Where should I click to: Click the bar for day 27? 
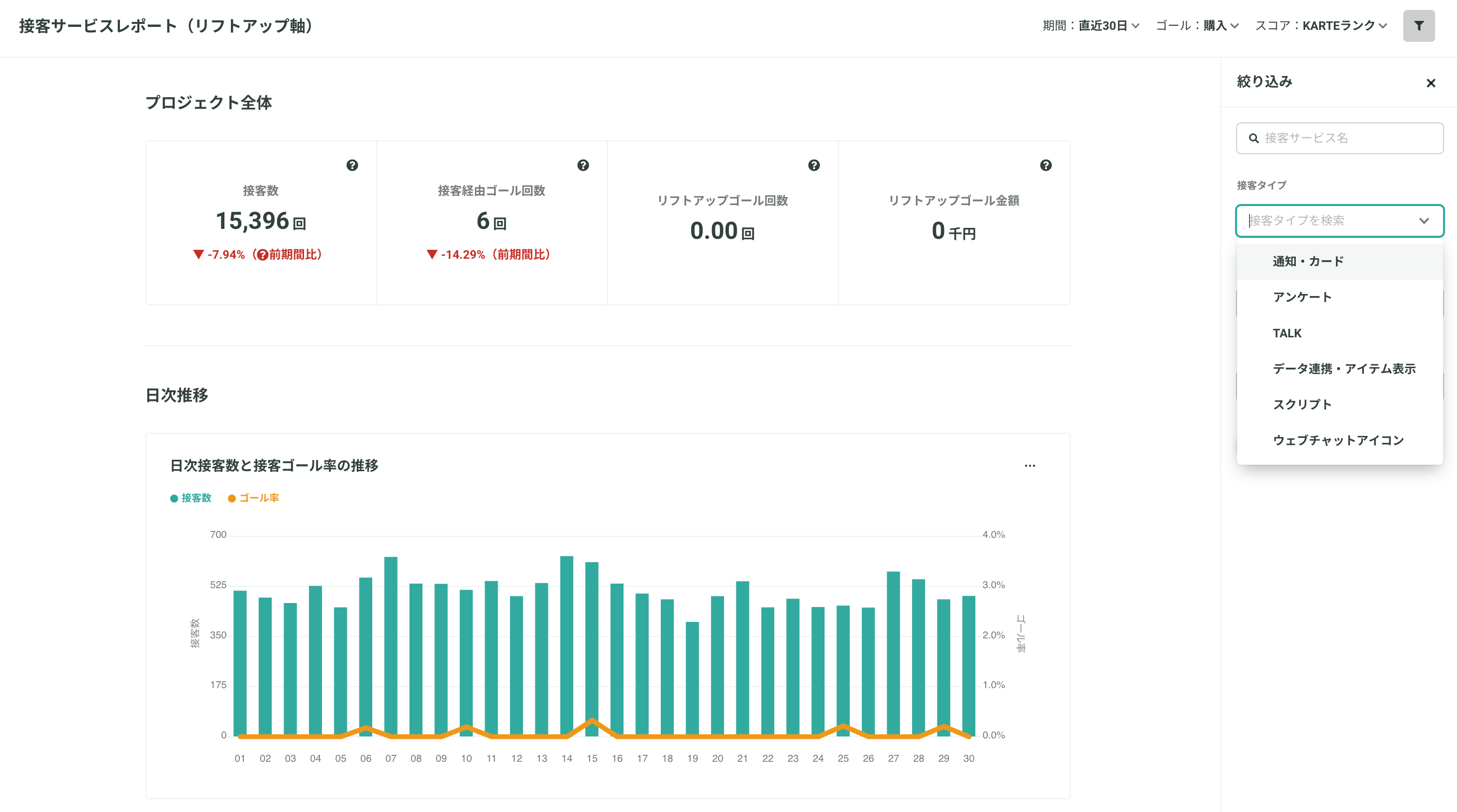coord(893,654)
